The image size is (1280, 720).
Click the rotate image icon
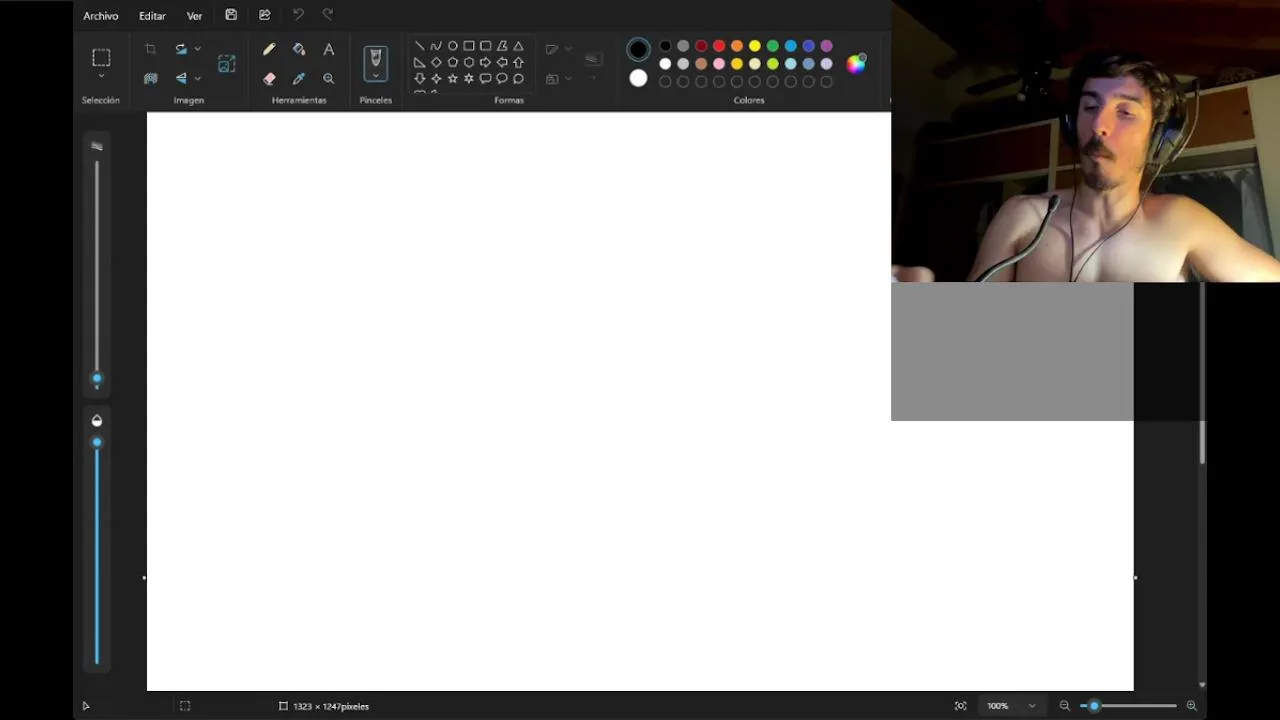181,49
